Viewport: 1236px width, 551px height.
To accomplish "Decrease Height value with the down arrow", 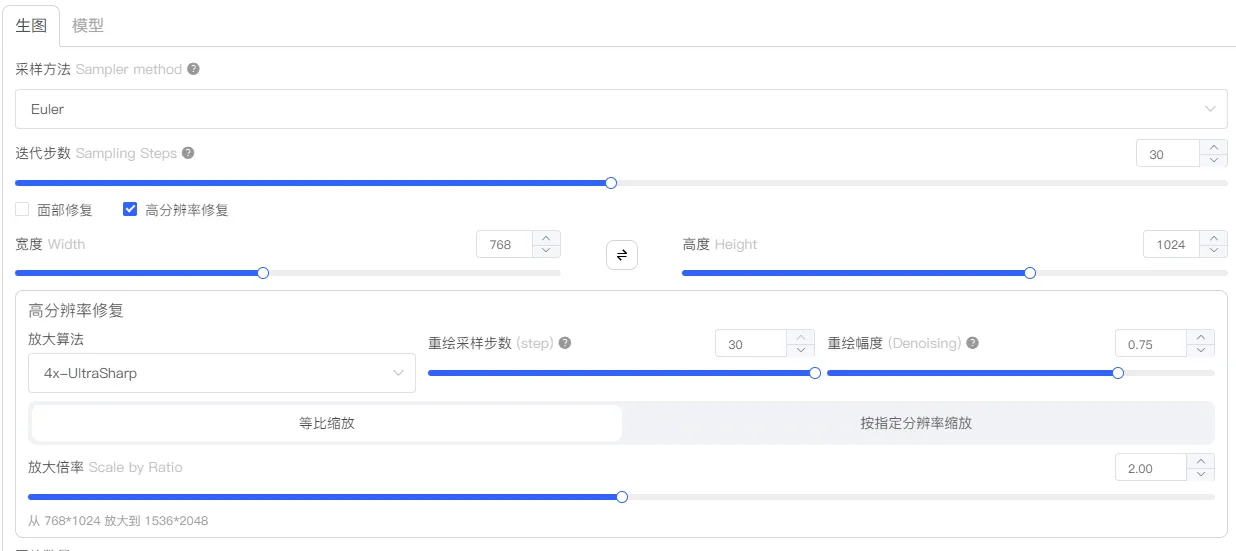I will [1213, 251].
